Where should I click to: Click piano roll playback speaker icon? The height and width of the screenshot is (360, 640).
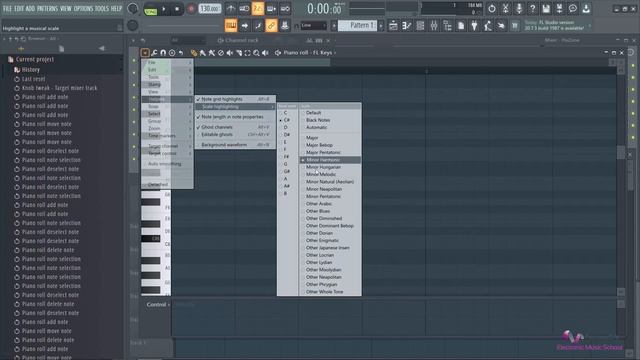click(265, 53)
